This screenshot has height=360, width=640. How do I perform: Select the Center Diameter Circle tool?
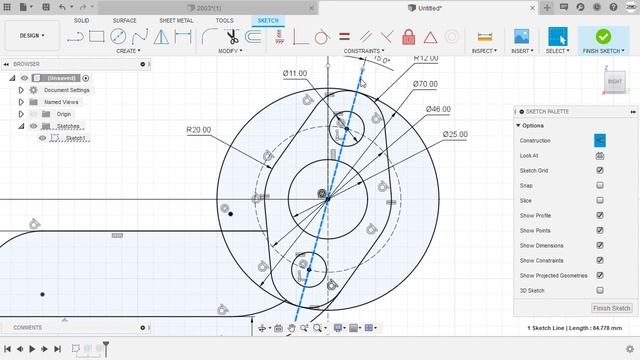coord(118,37)
